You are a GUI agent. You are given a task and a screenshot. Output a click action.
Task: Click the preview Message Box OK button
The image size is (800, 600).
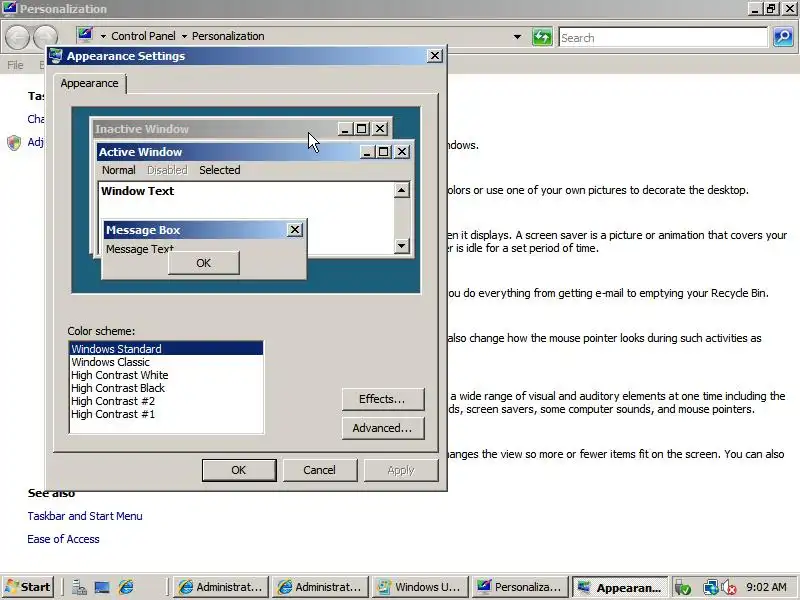(x=204, y=263)
